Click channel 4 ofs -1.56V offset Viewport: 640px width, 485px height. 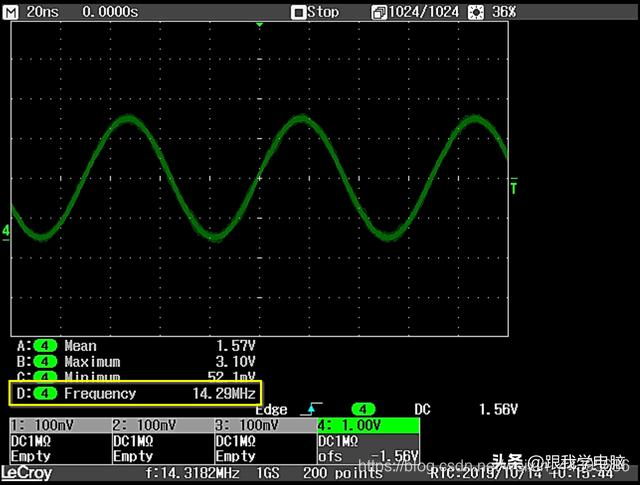(369, 456)
